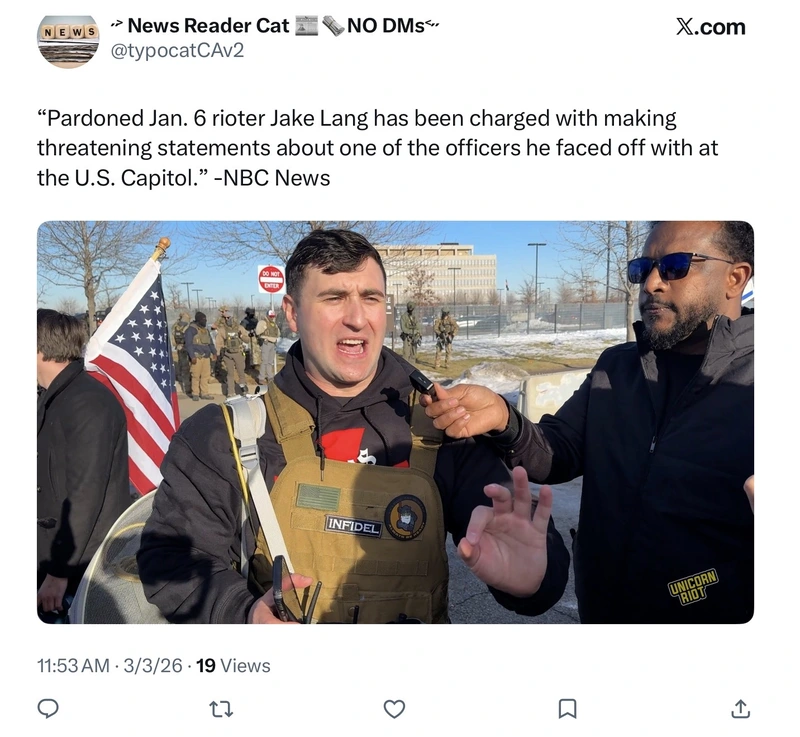Click the 3/3/26 post date

153,666
